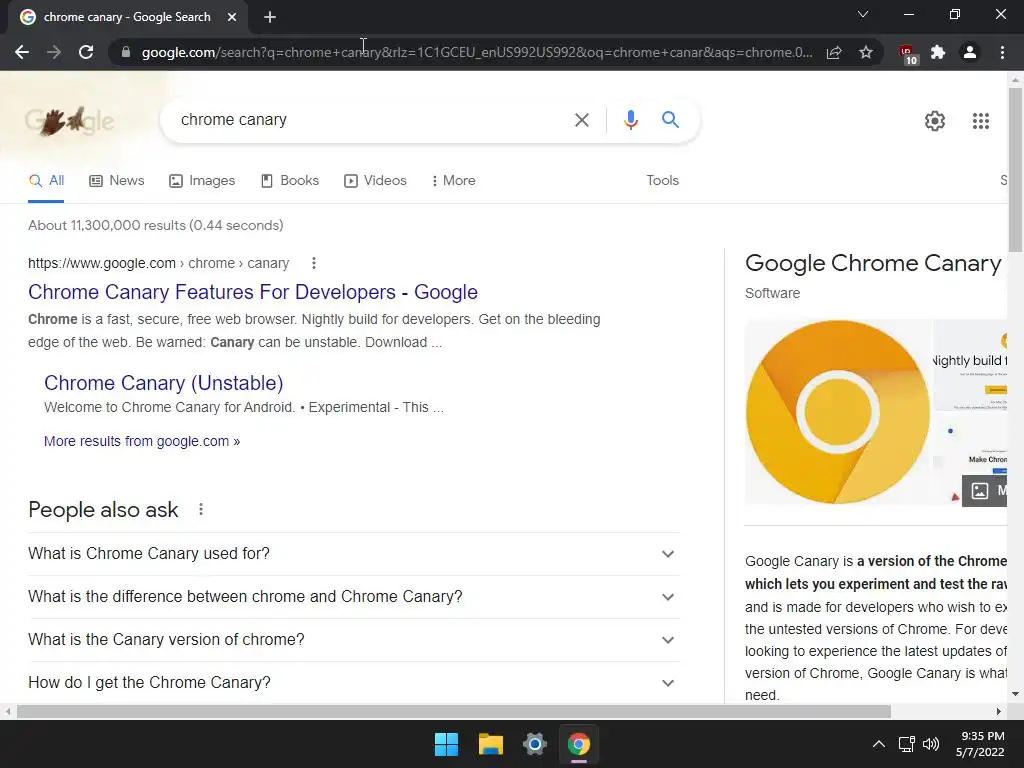Image resolution: width=1024 pixels, height=768 pixels.
Task: Open the More search categories menu
Action: point(453,181)
